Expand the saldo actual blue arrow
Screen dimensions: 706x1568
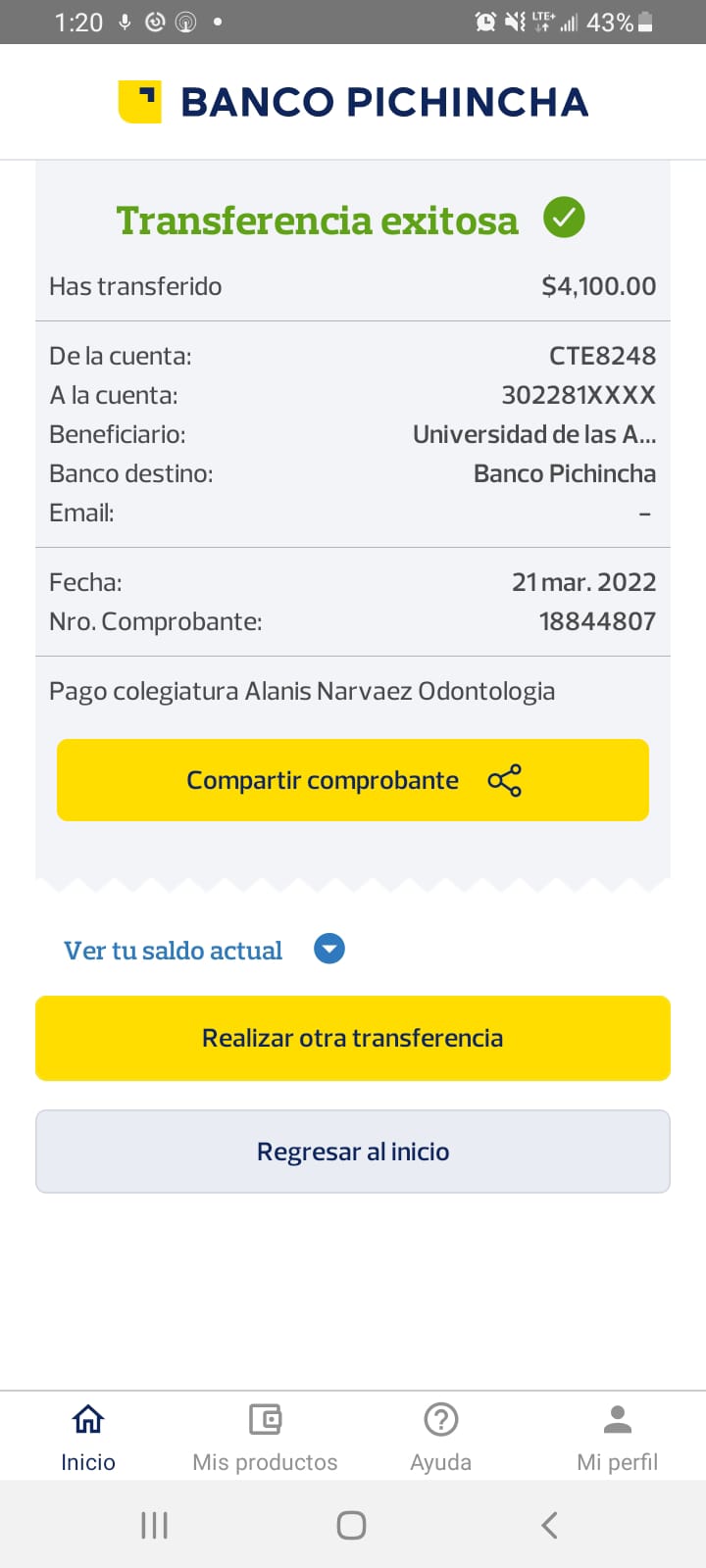pos(329,949)
